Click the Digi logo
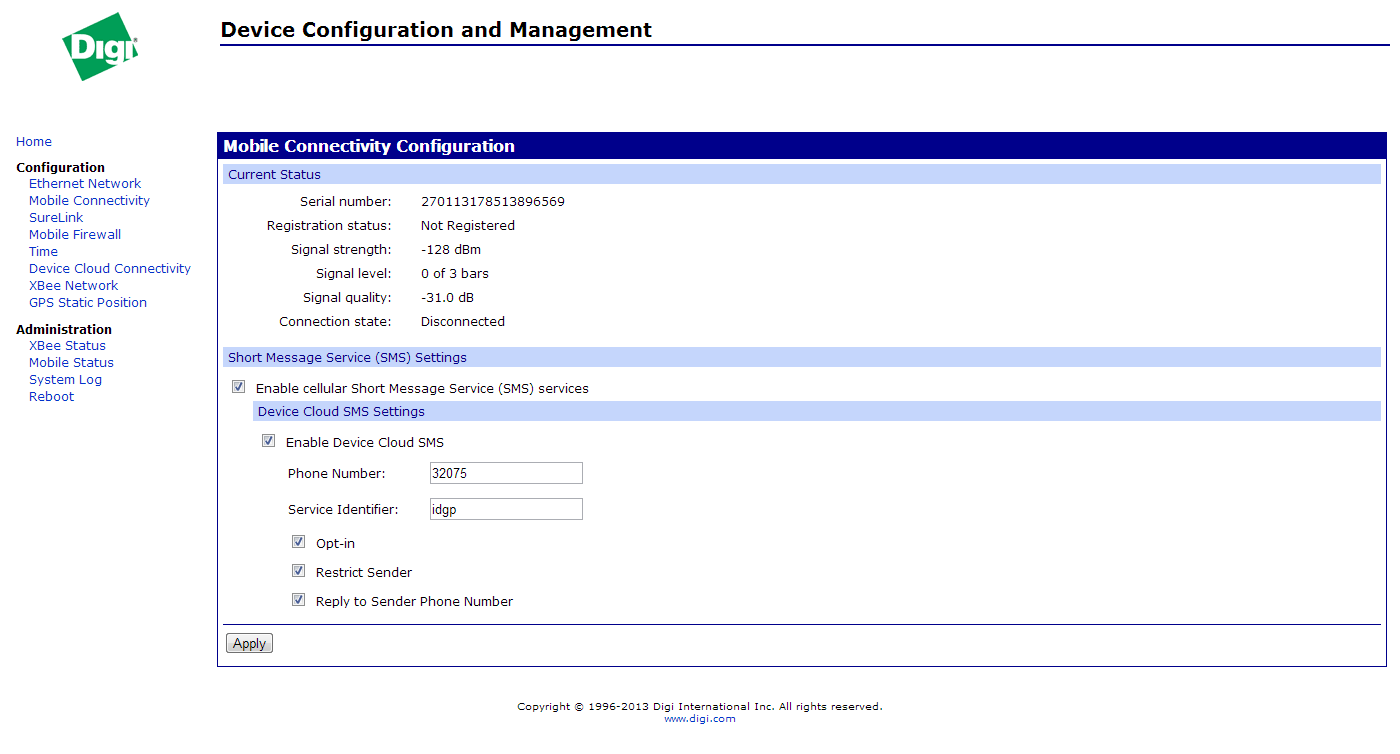Screen dimensions: 1400x754 (x=100, y=47)
